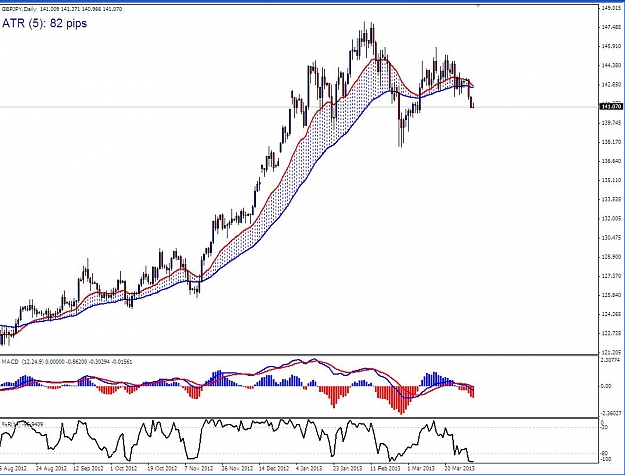This screenshot has width=625, height=475.
Task: Click the '24 Aug 2012' date label
Action: click(51, 468)
